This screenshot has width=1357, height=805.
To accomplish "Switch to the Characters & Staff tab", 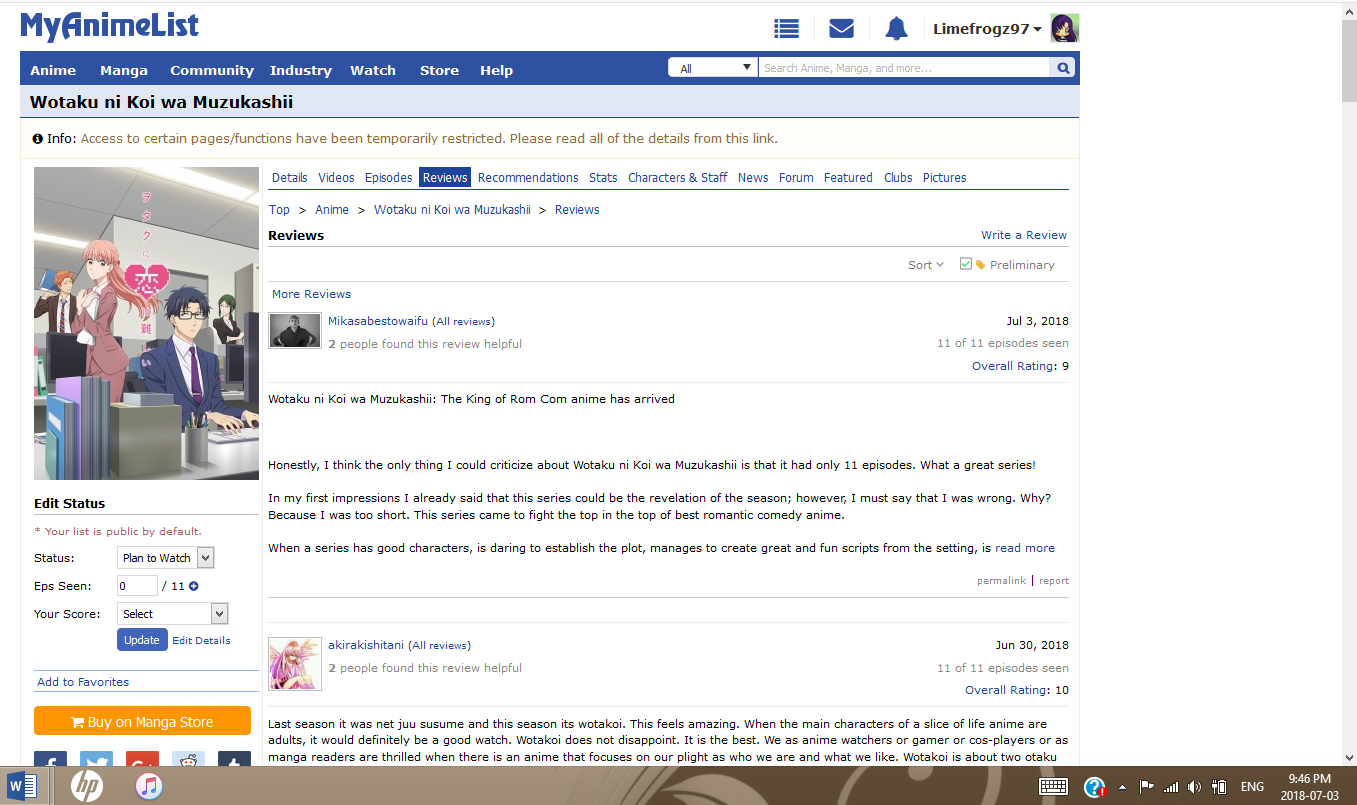I will pyautogui.click(x=677, y=178).
